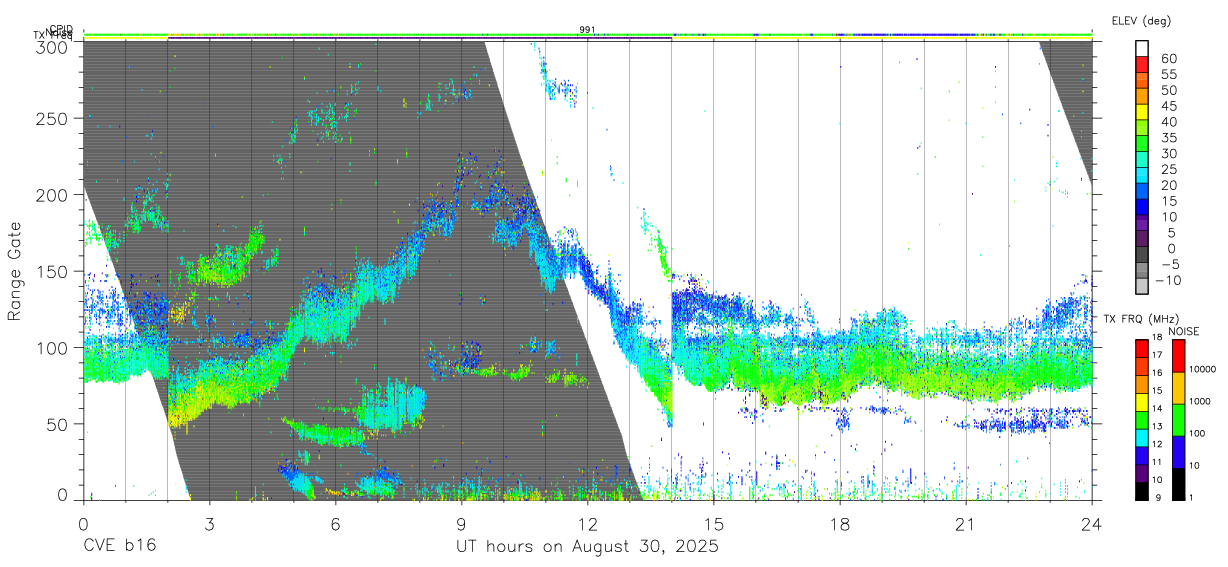Click the Range Gate tick label 100
This screenshot has width=1228, height=567.
(x=53, y=347)
